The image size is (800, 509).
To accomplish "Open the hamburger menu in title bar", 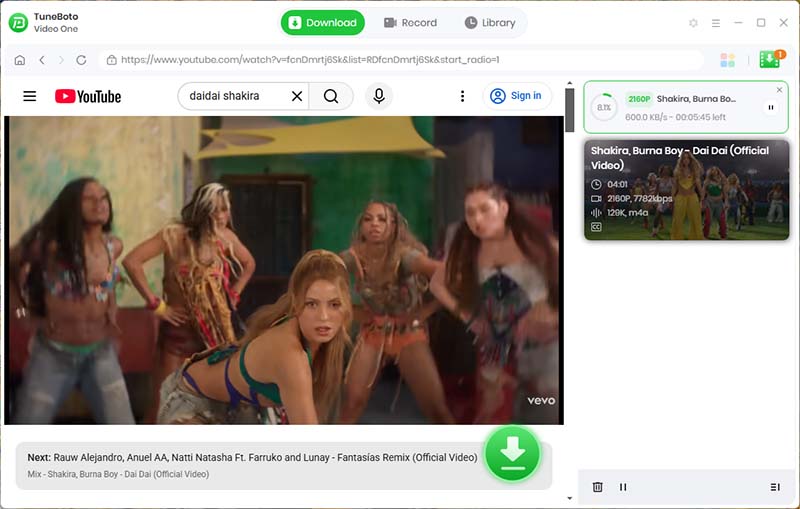I will coord(716,23).
